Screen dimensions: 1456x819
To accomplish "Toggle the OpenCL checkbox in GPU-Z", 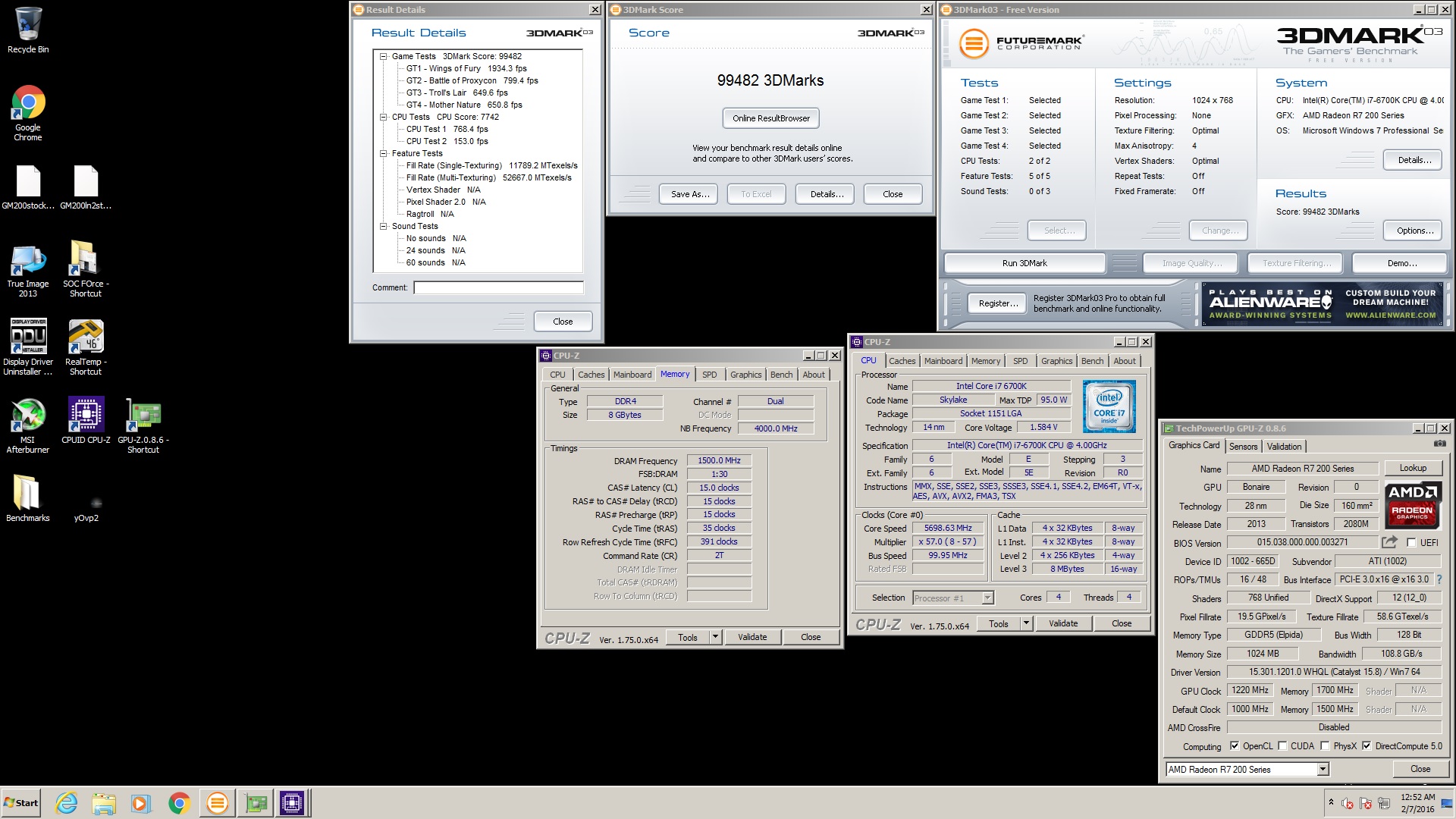I will [1235, 746].
